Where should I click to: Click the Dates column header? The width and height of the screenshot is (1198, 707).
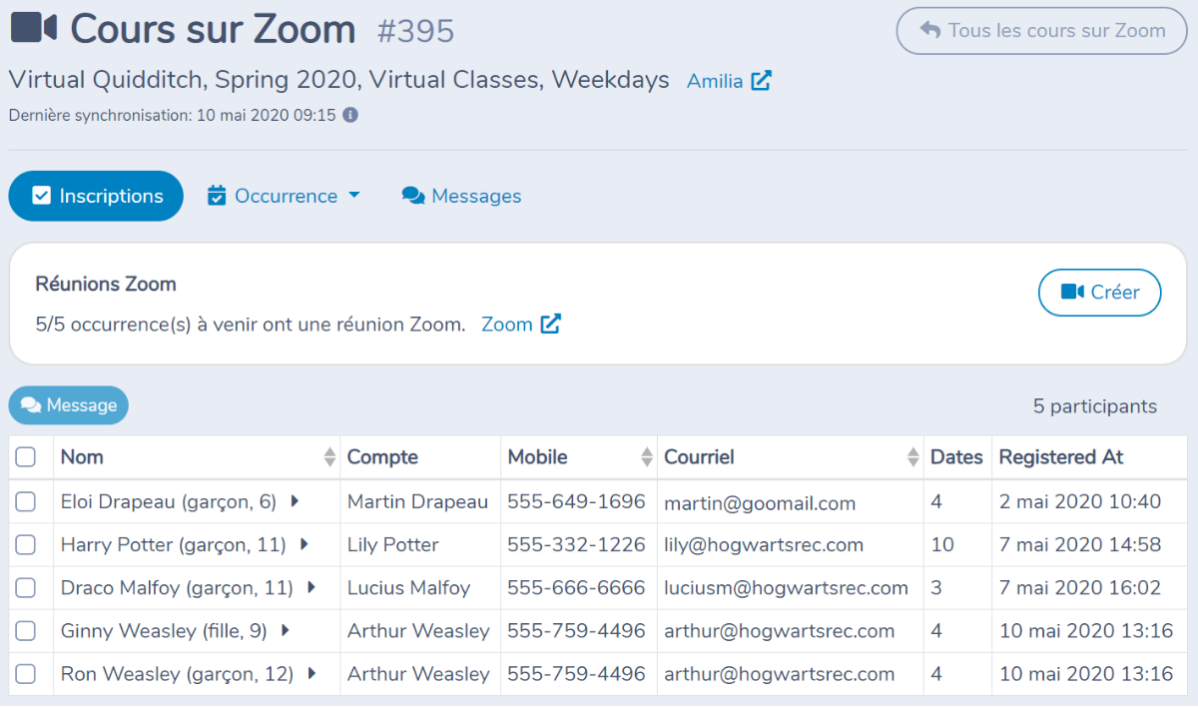pyautogui.click(x=957, y=457)
